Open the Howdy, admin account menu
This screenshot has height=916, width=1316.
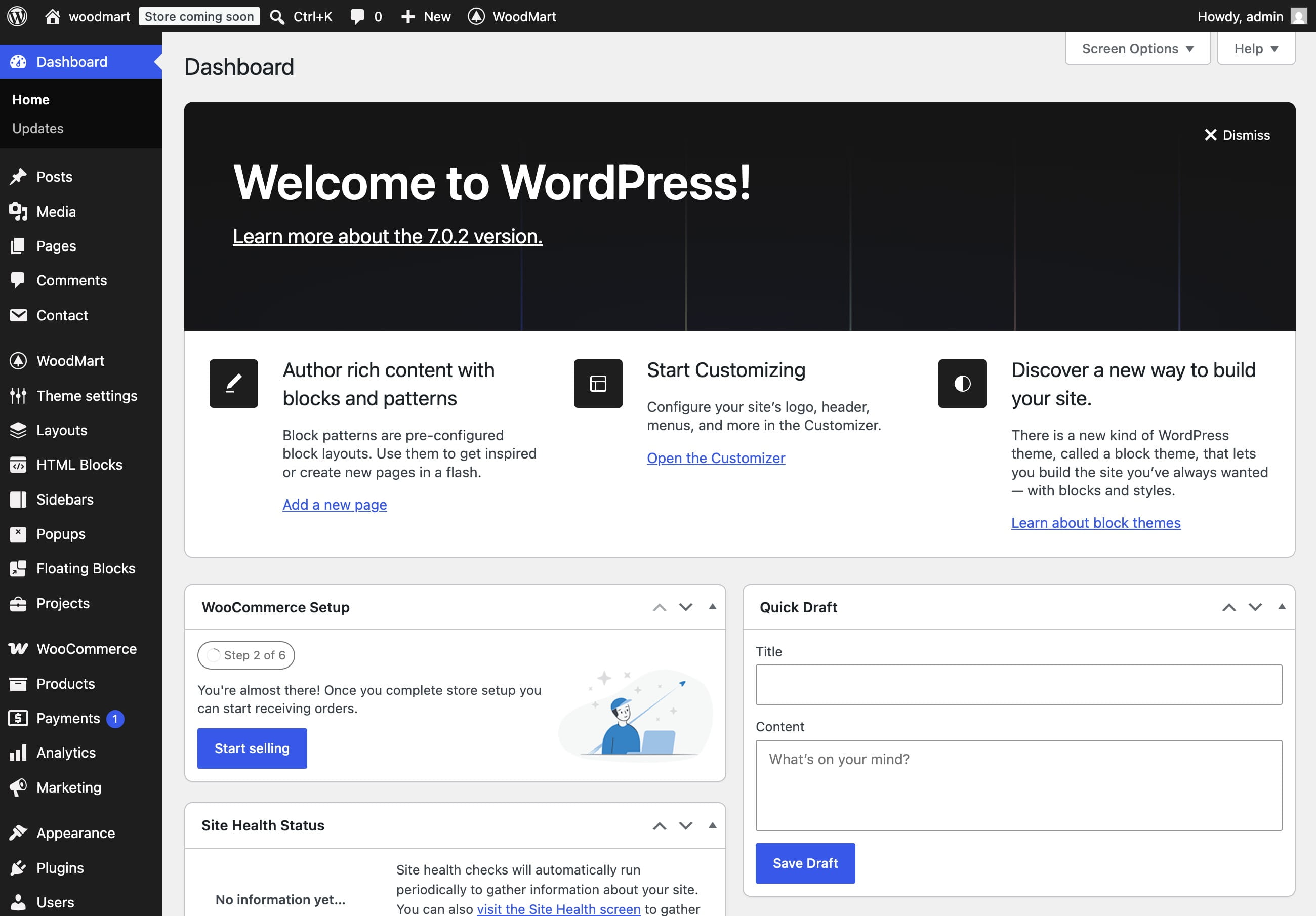tap(1252, 17)
